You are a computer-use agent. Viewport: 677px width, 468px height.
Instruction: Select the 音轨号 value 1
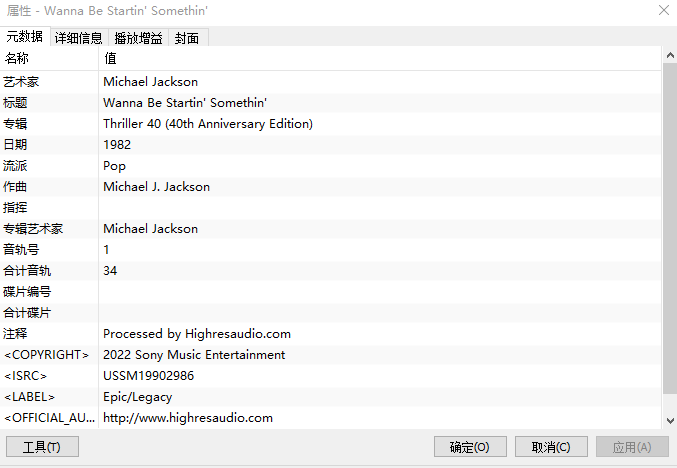click(x=106, y=250)
